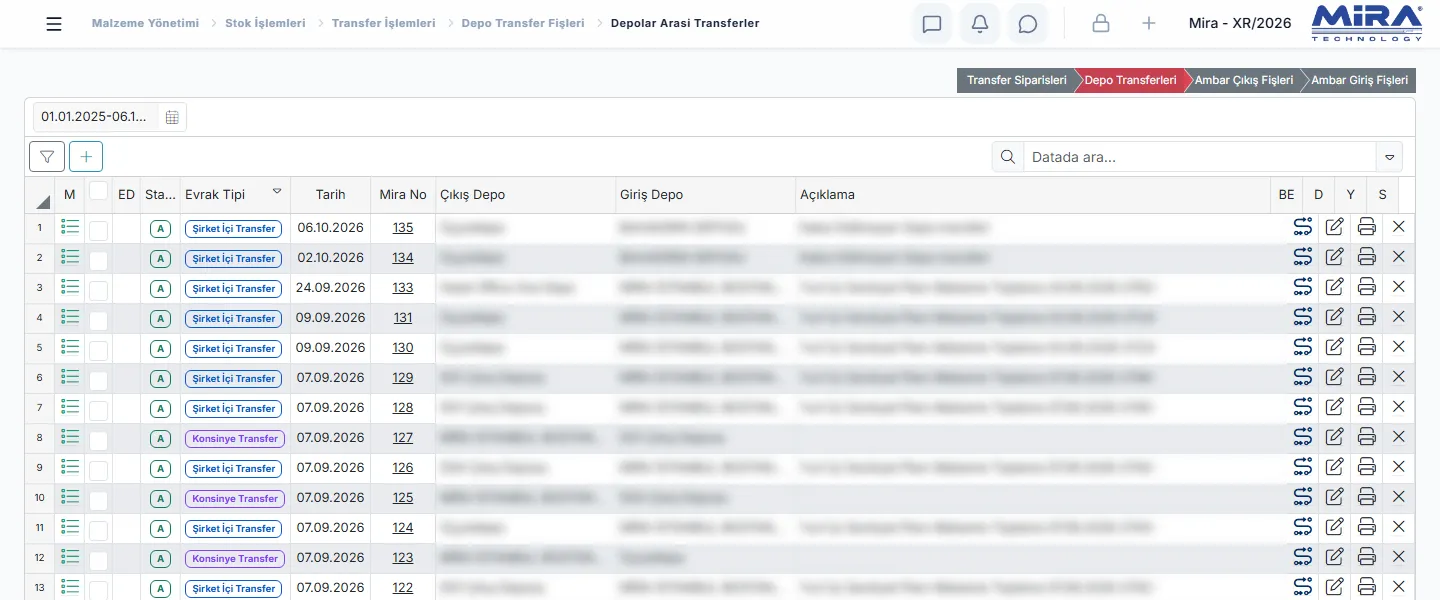Image resolution: width=1440 pixels, height=600 pixels.
Task: Print the transfer with Mira No 131
Action: click(x=1367, y=318)
